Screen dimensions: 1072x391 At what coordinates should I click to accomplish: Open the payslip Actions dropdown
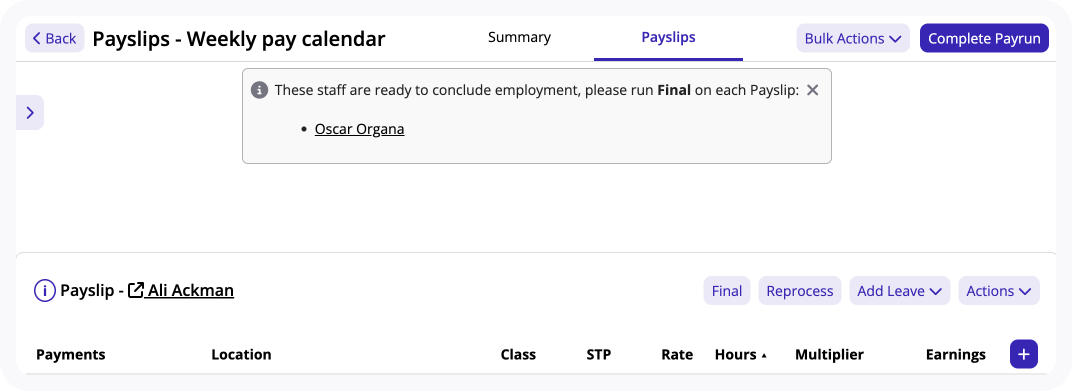pyautogui.click(x=999, y=291)
